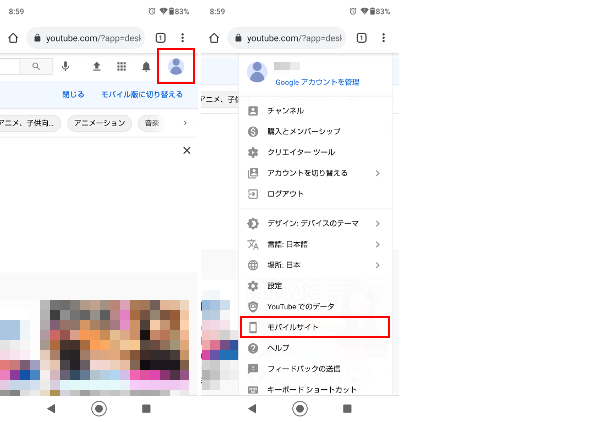600x422 pixels.
Task: Select モバイルサイト menu item
Action: [x=315, y=327]
